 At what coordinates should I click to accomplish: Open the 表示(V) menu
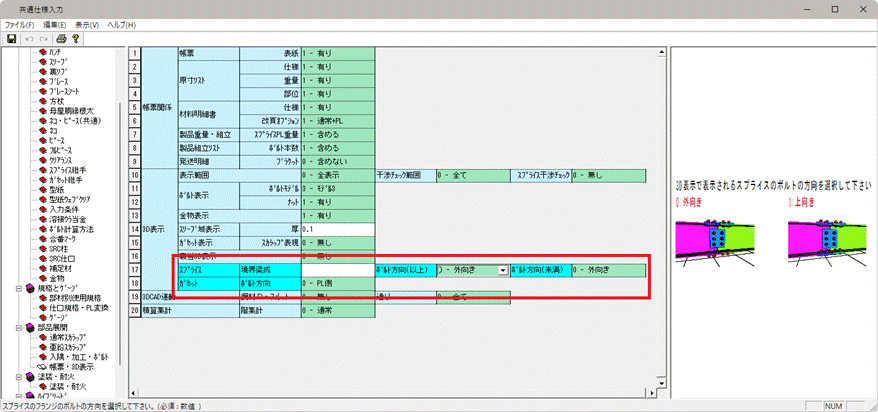click(87, 23)
